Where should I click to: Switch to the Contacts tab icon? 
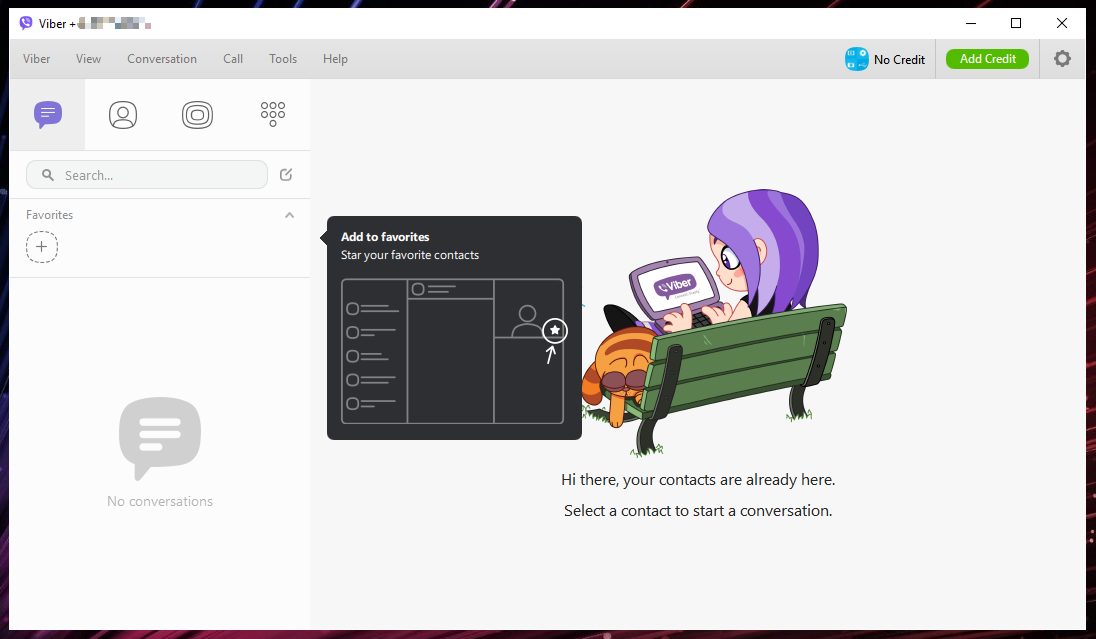pyautogui.click(x=123, y=115)
